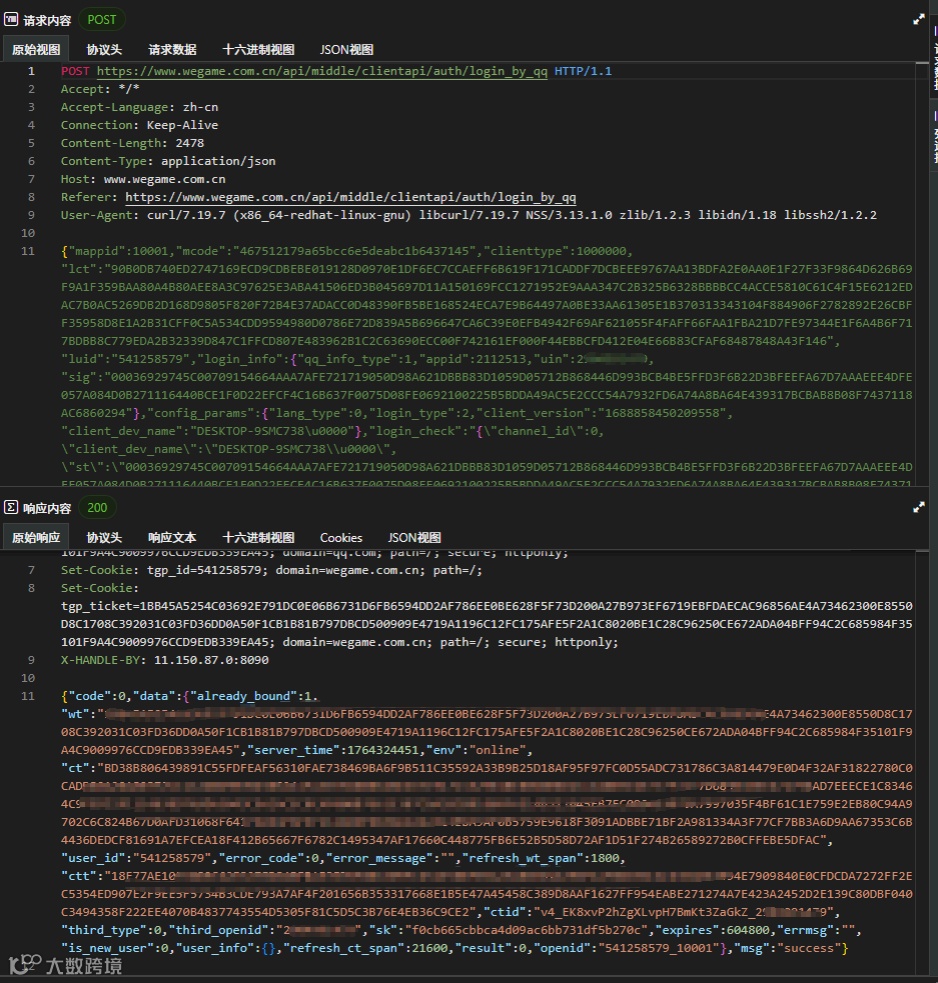Open the response 十六进制视图 tab
This screenshot has width=938, height=983.
pos(258,537)
